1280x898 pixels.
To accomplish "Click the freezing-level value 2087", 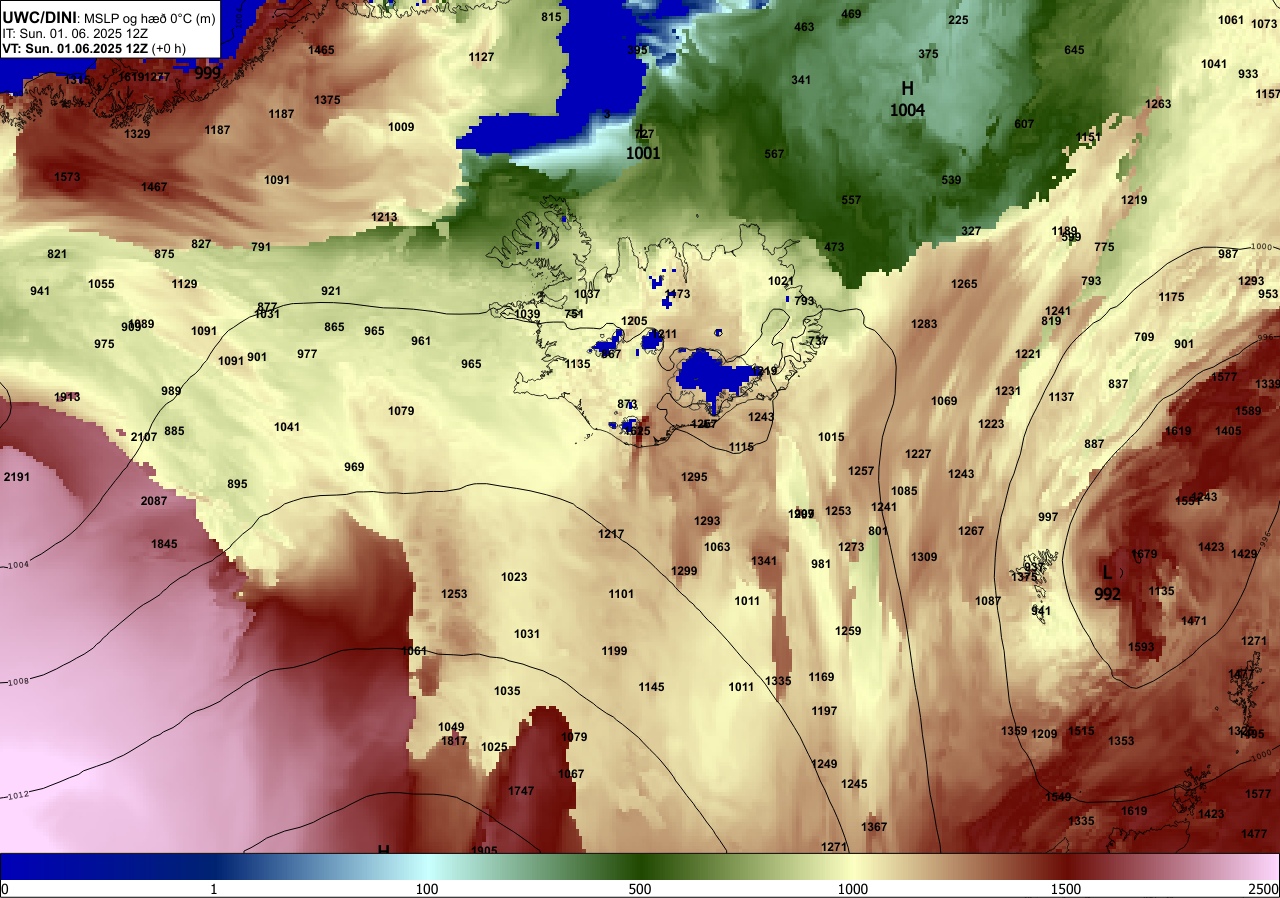I will pyautogui.click(x=154, y=500).
